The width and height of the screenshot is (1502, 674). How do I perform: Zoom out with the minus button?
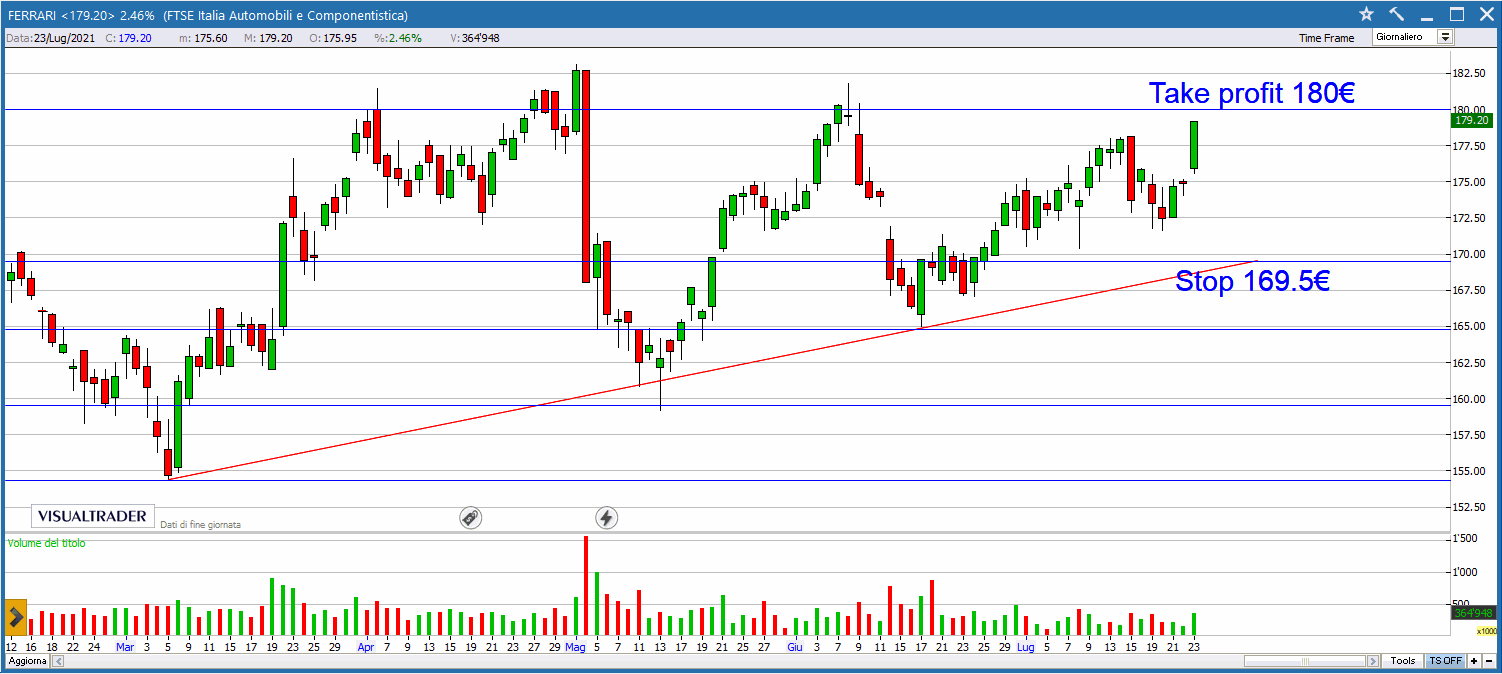point(1488,661)
